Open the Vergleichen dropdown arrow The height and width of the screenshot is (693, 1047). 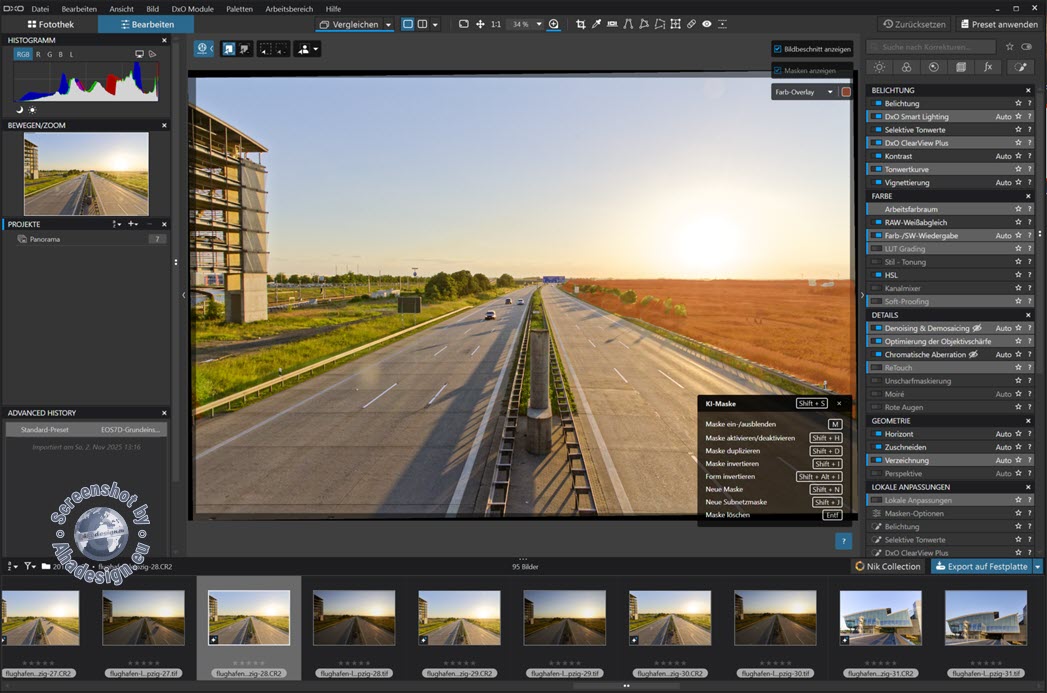coord(388,24)
